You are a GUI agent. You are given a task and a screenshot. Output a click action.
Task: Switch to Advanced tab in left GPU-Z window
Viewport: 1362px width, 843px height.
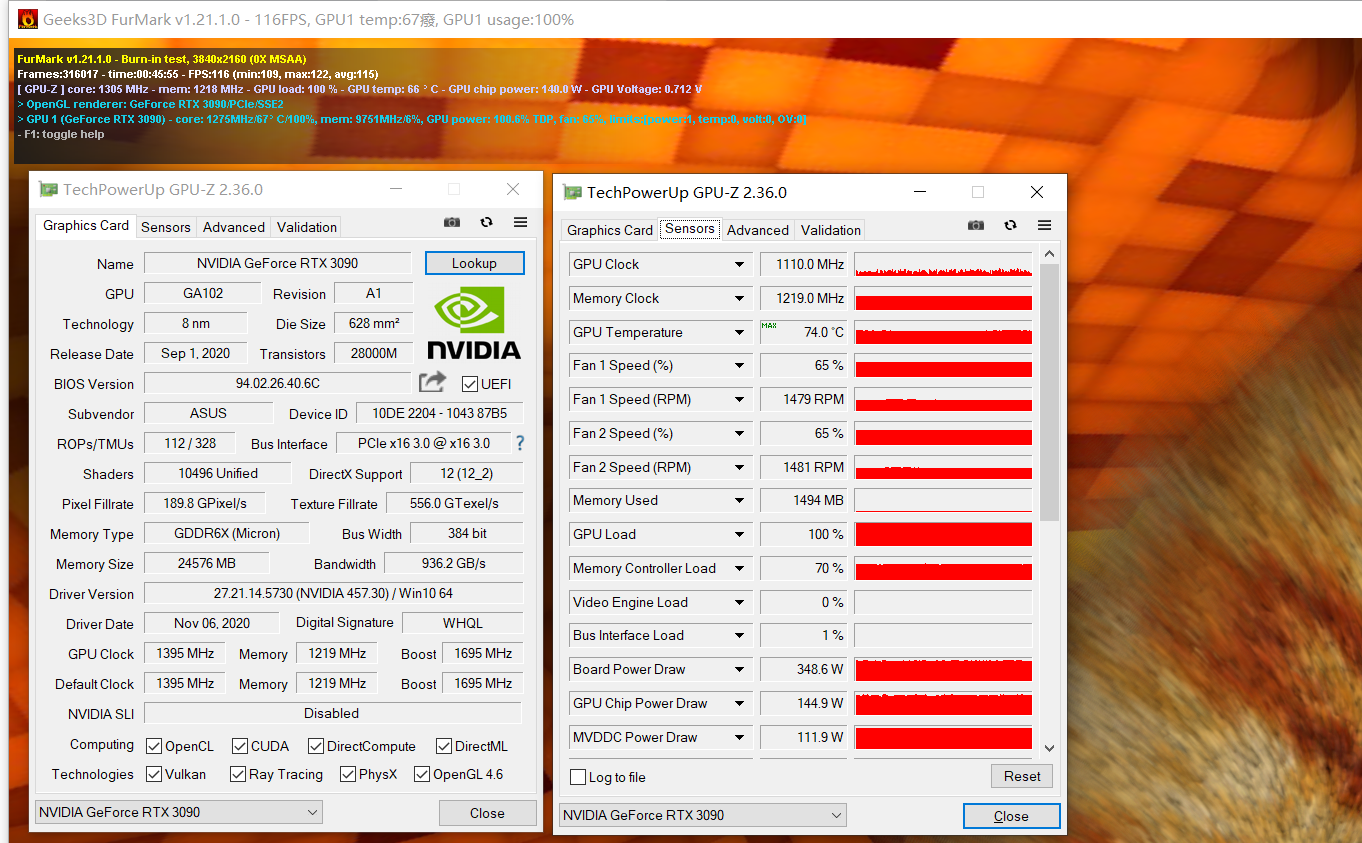click(x=234, y=227)
